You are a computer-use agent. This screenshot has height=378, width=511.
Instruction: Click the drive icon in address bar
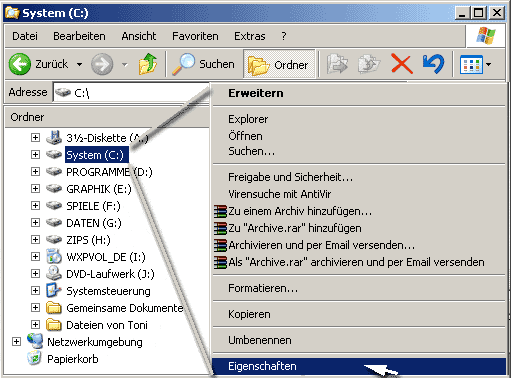[x=63, y=92]
